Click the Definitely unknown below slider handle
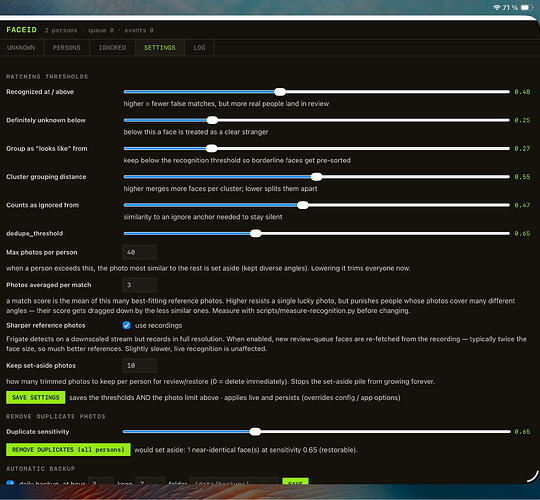 coord(212,120)
